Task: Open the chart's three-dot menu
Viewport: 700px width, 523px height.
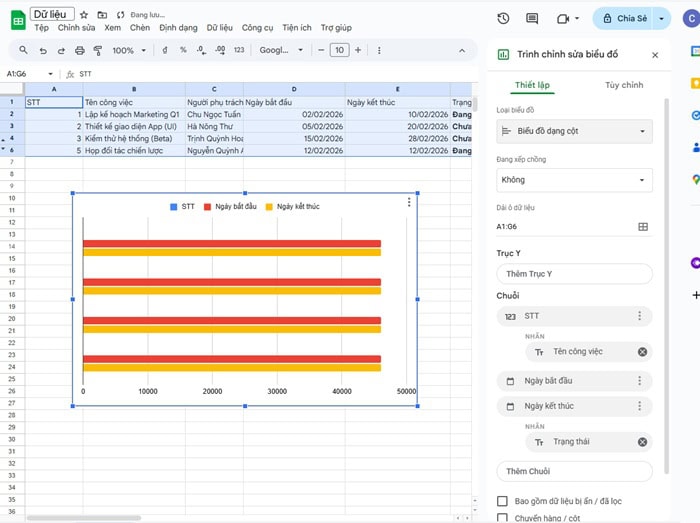Action: (409, 202)
